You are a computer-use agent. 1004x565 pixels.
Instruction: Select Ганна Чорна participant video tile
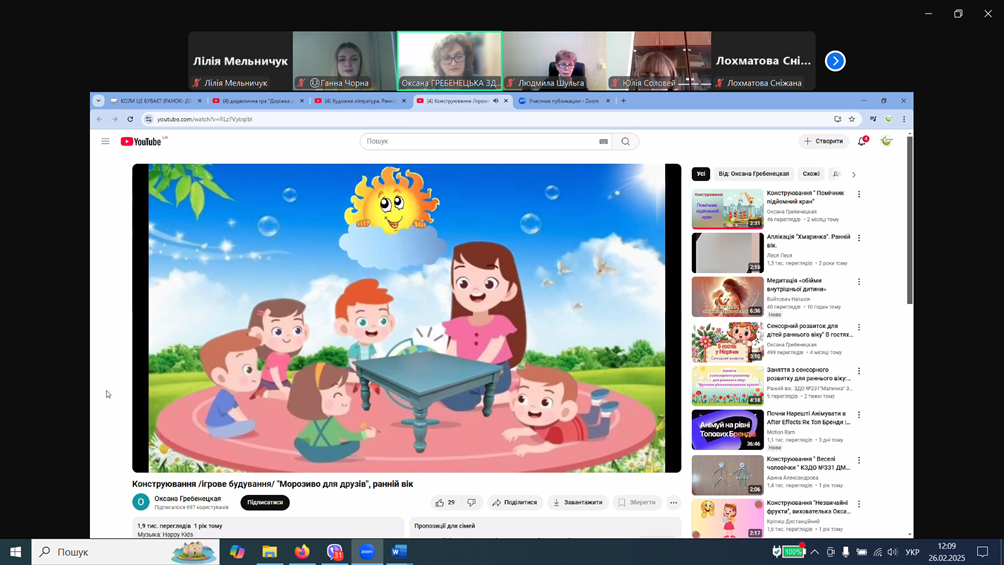coord(344,61)
